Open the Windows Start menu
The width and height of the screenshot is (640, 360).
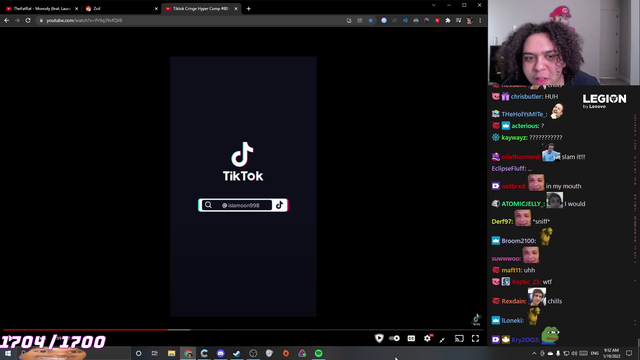click(x=8, y=353)
